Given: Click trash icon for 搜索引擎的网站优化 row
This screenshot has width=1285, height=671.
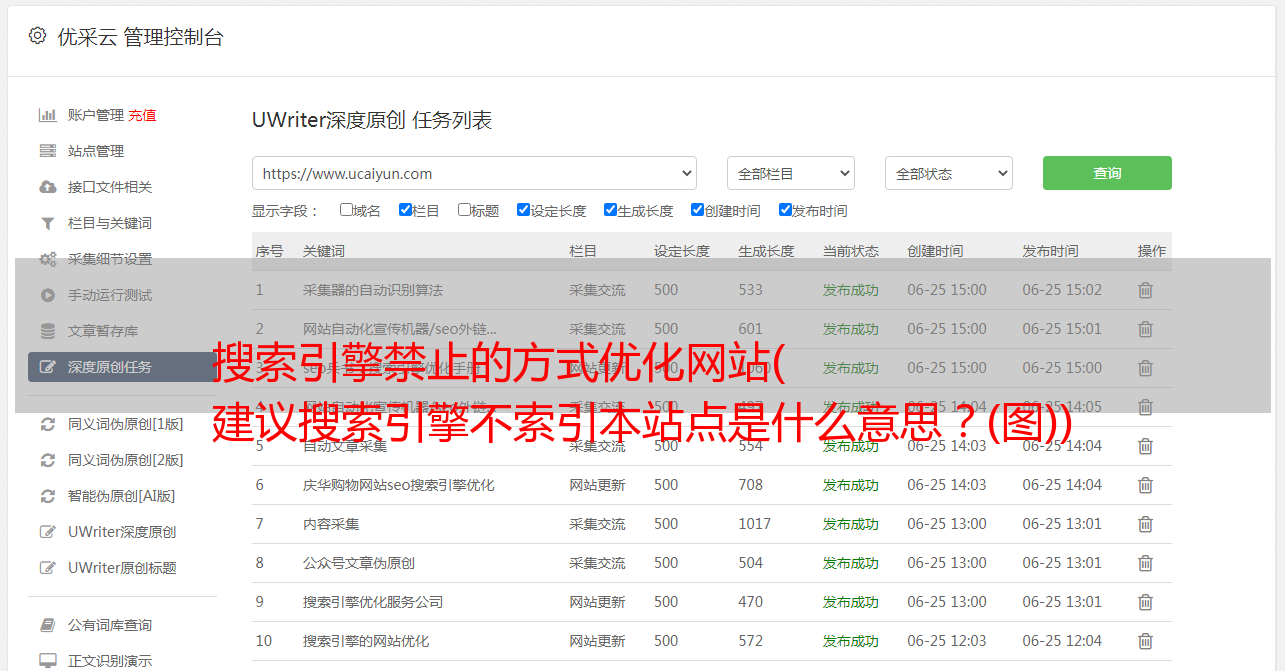Looking at the screenshot, I should pos(1145,641).
